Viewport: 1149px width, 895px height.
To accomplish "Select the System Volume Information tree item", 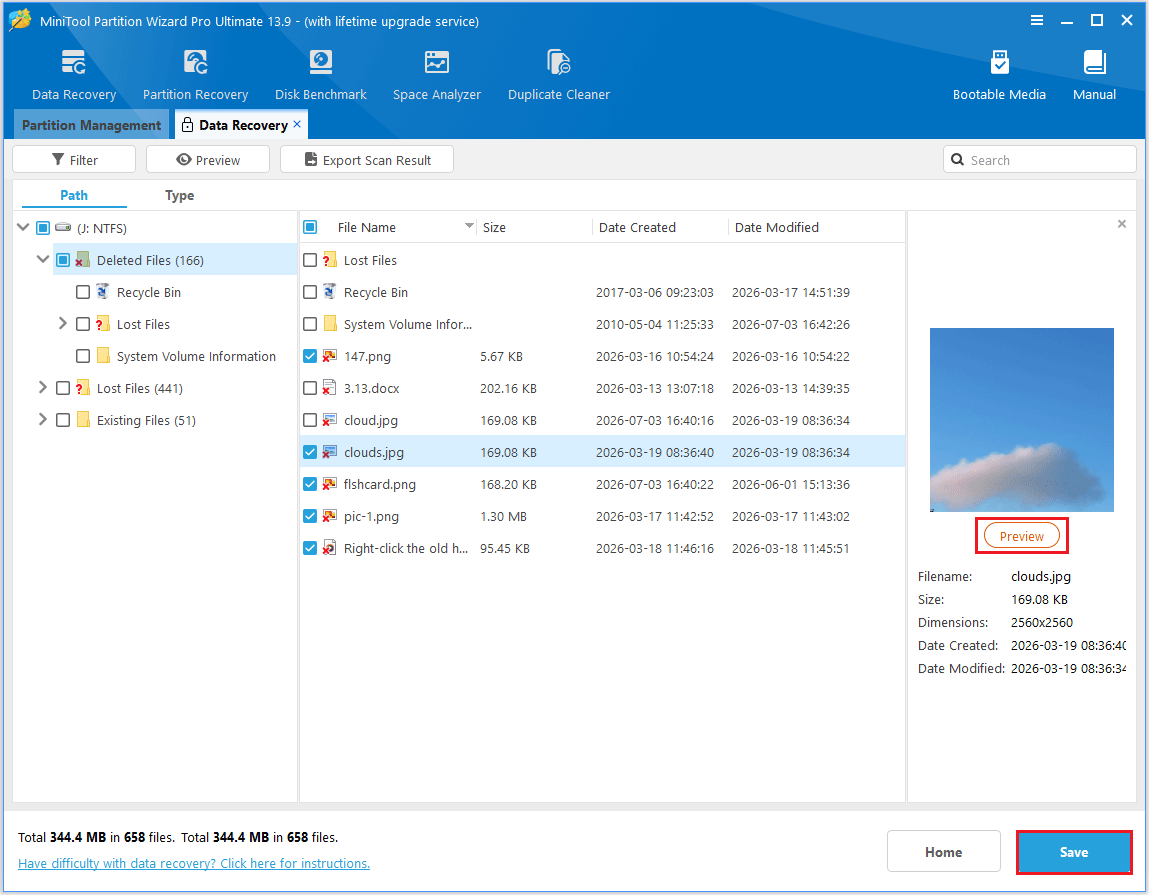I will (196, 356).
